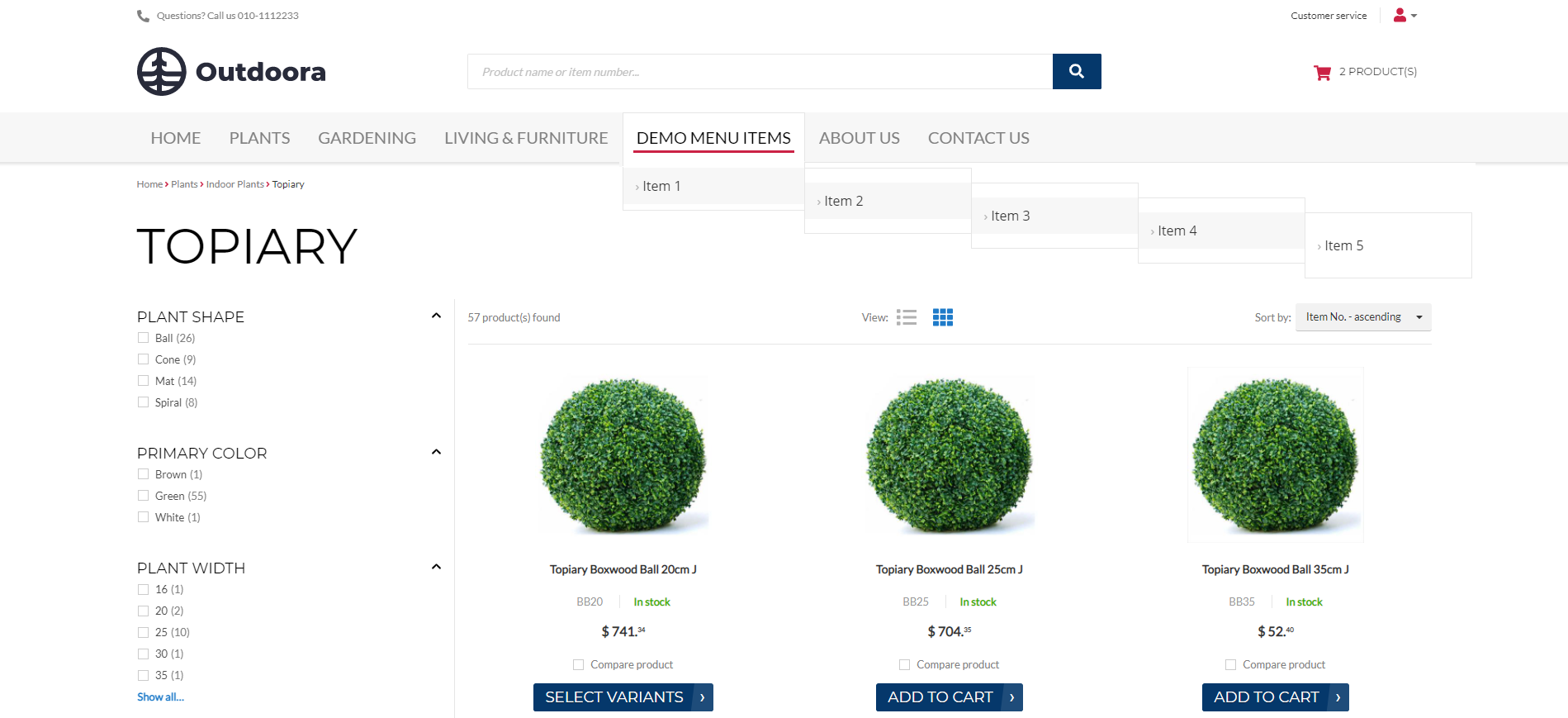Screen dimensions: 1568x718
Task: Collapse the Plant Width filter section
Action: [x=436, y=567]
